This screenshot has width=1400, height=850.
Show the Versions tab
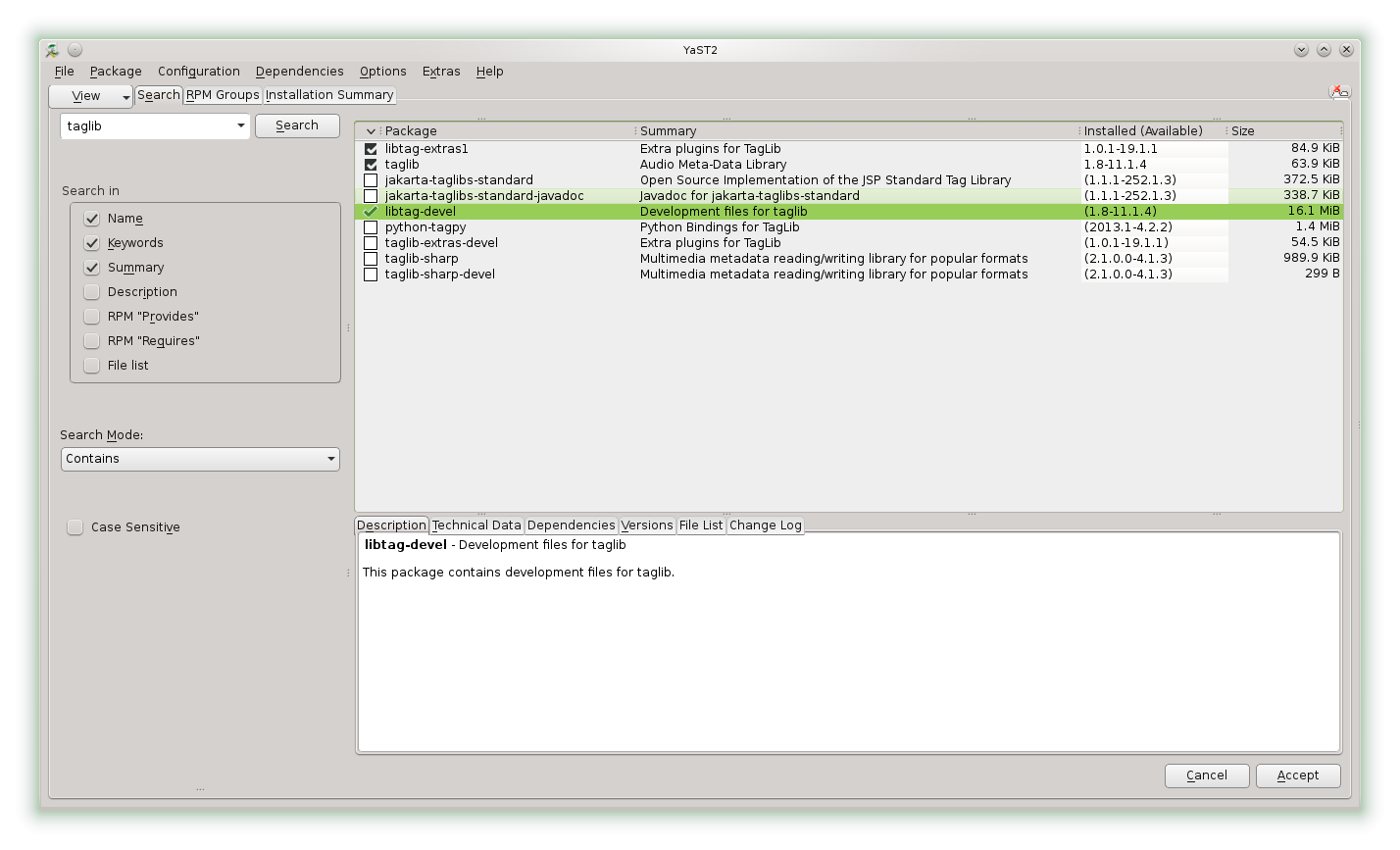647,525
